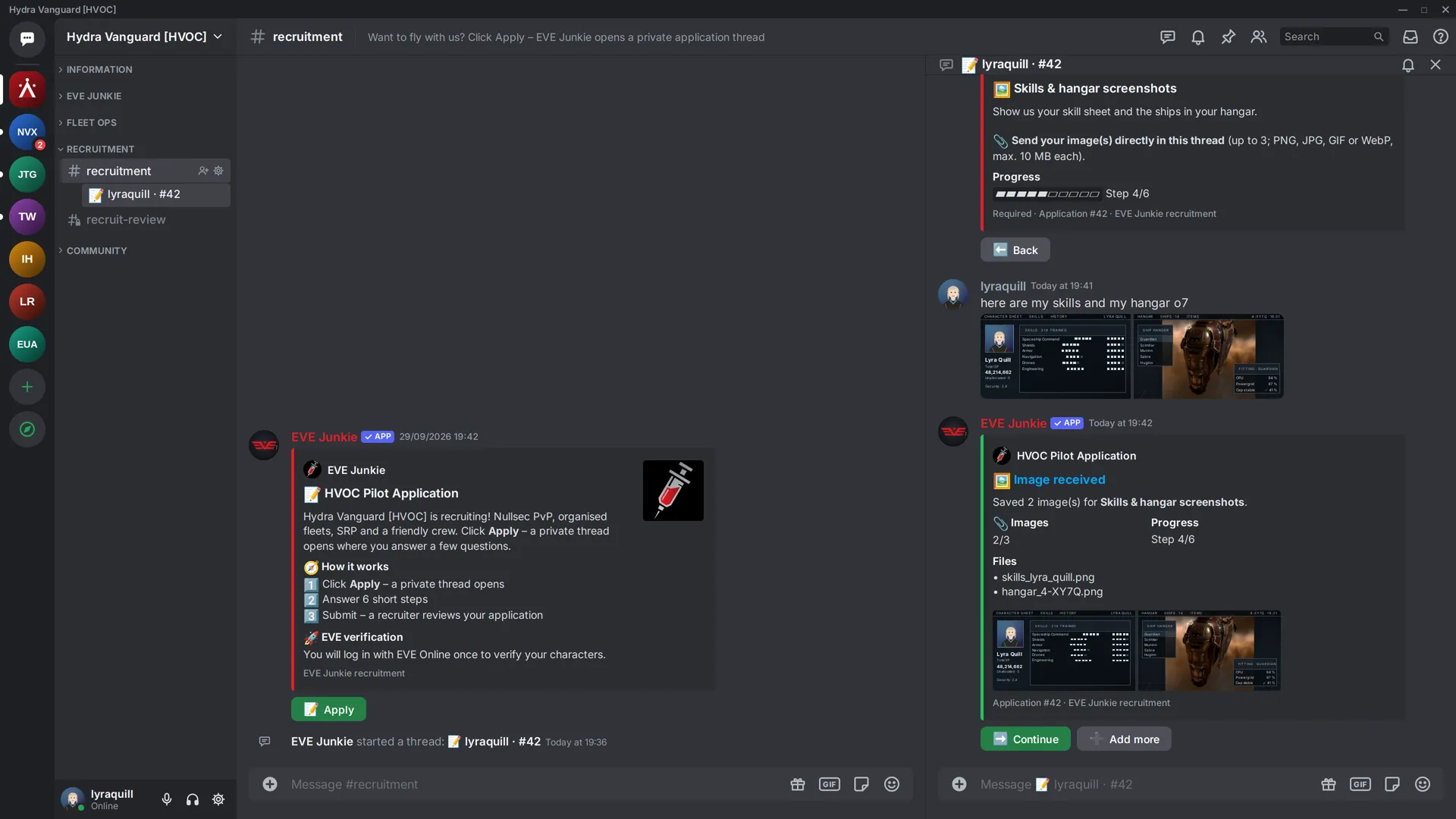Click the Step 4/6 progress bar
1456x819 pixels.
pos(1046,194)
